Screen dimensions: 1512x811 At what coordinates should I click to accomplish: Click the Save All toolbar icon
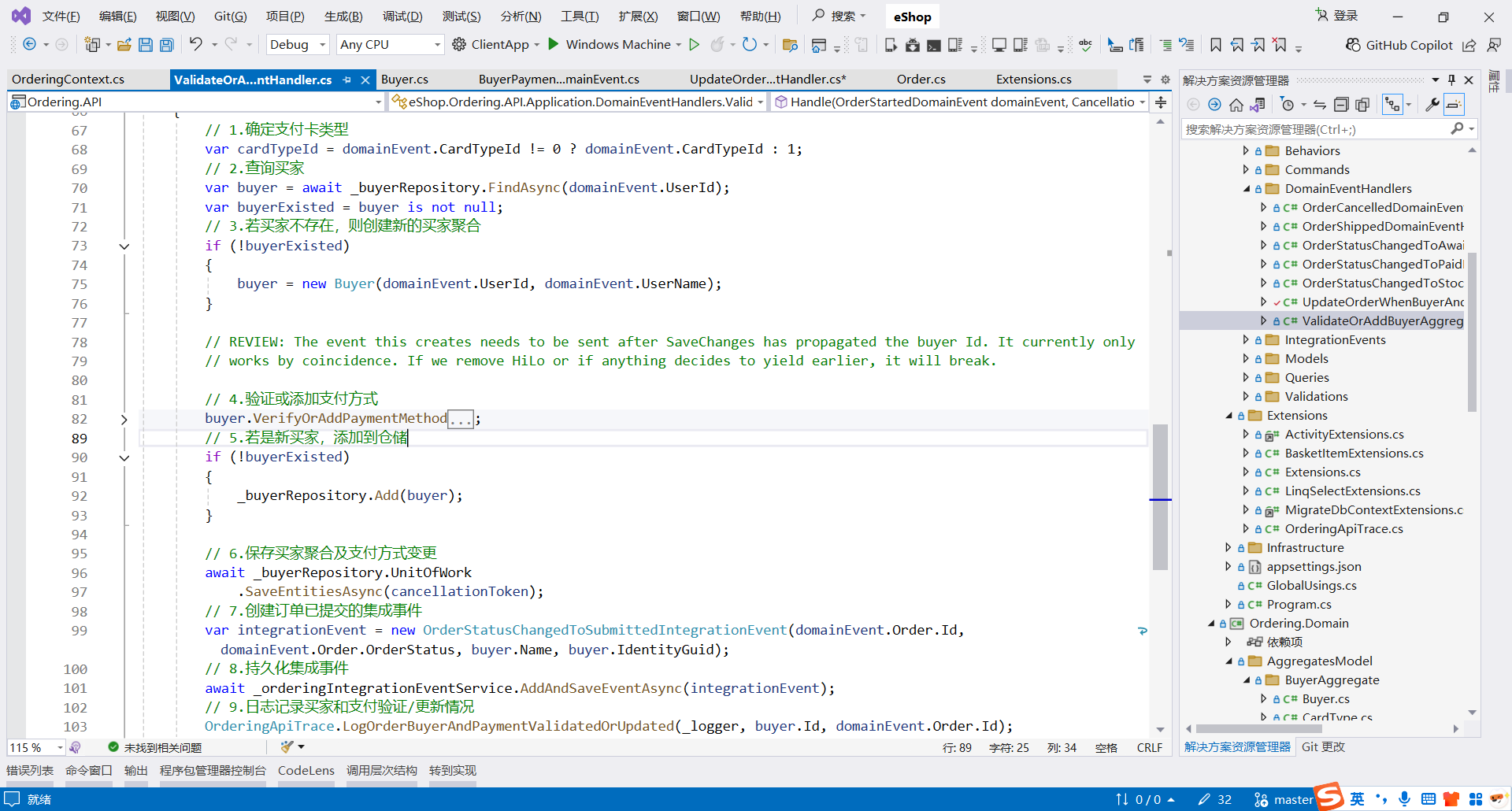tap(166, 45)
